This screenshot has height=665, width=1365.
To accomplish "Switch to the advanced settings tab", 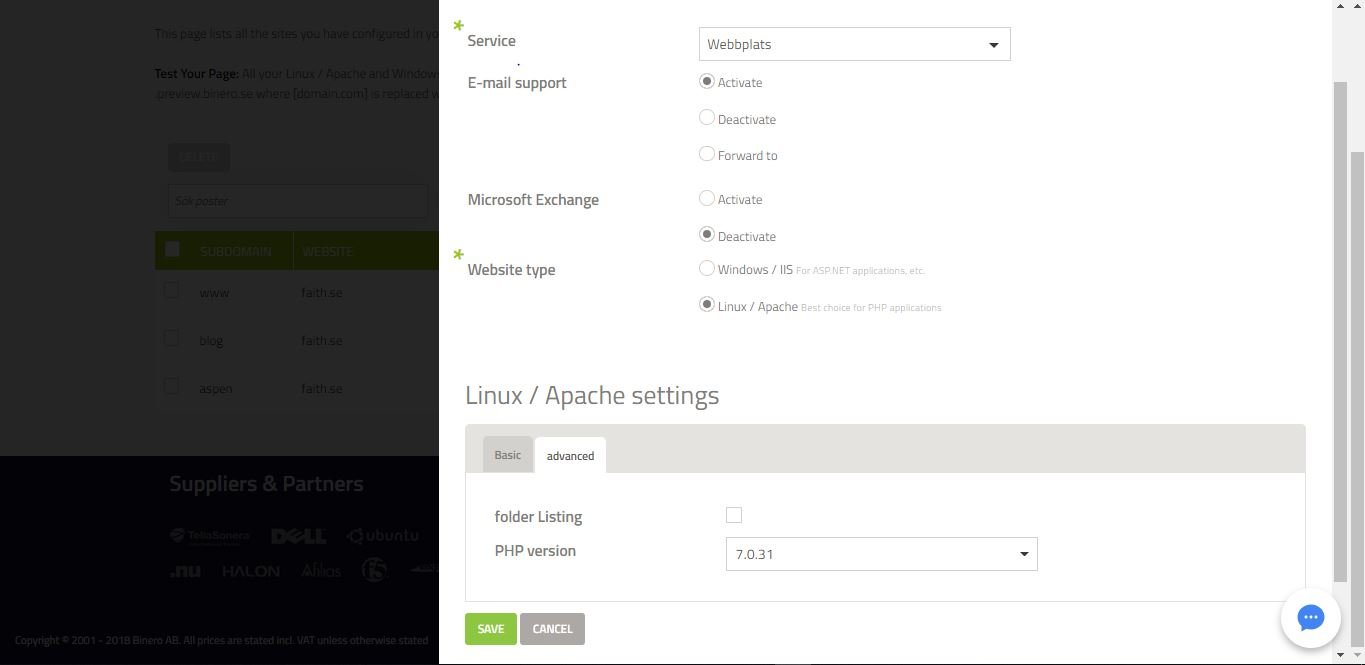I will [x=570, y=455].
